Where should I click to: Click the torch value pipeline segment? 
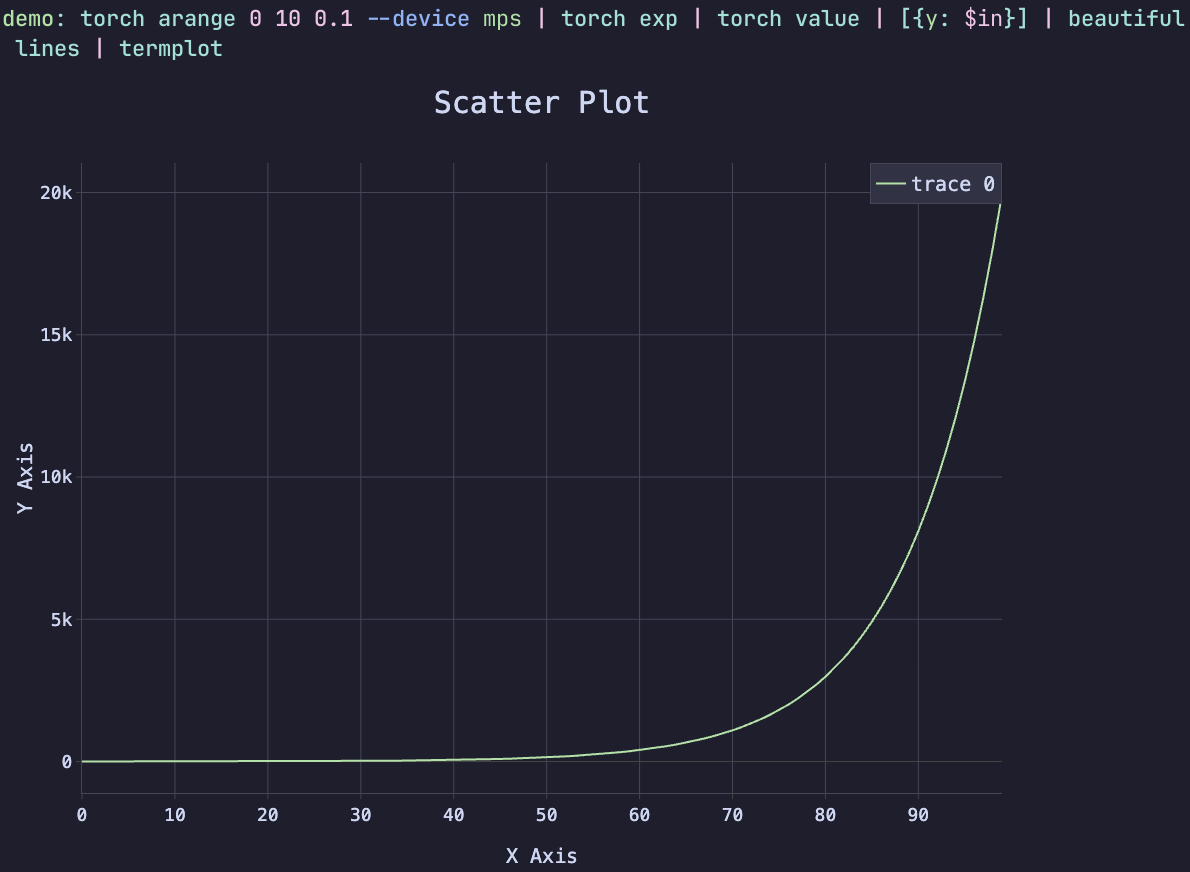tap(788, 18)
